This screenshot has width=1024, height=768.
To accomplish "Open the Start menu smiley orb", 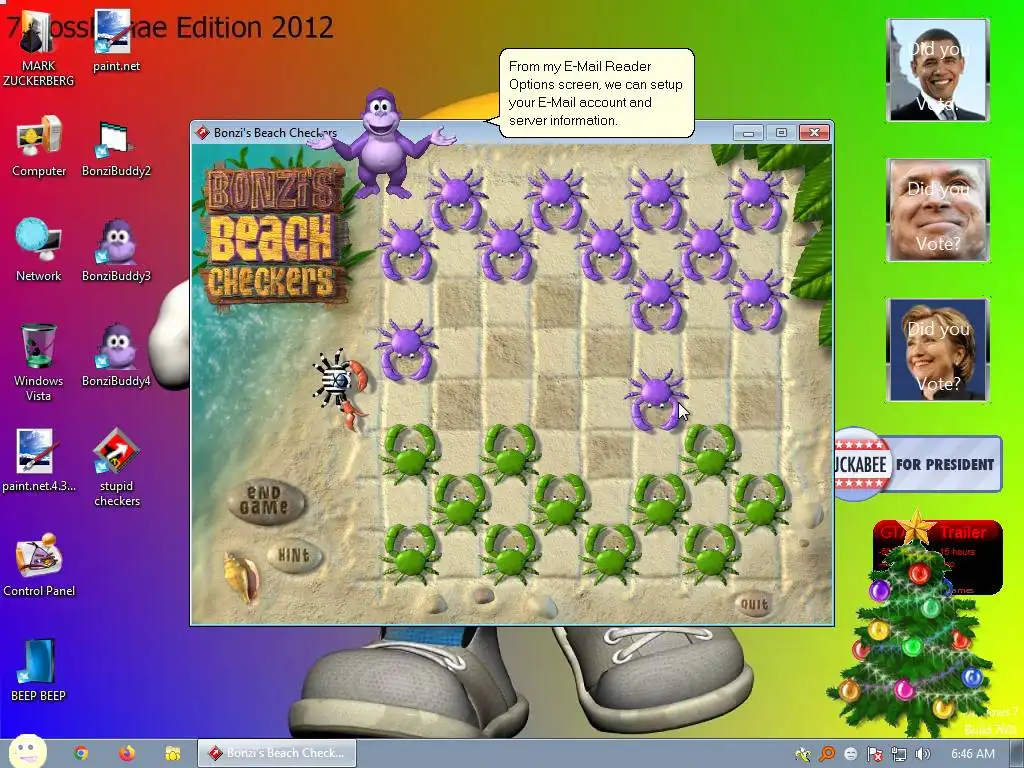I will (28, 752).
